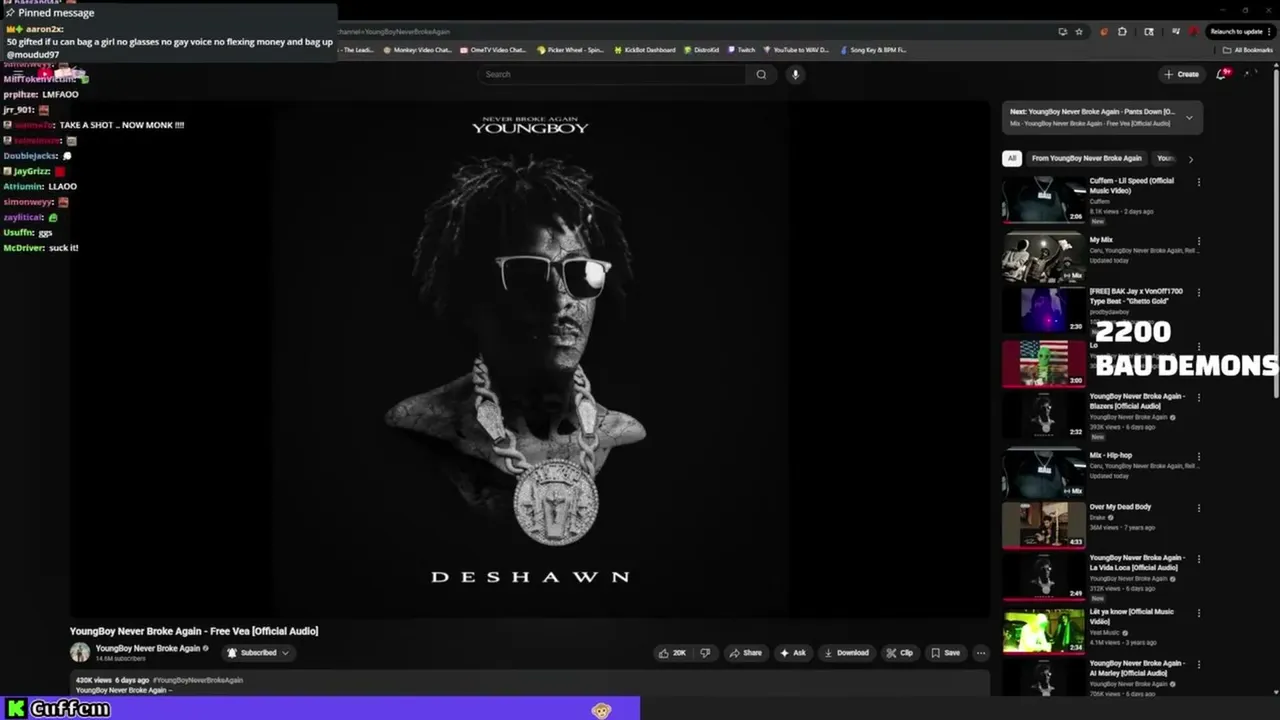1280x720 pixels.
Task: Click the Clip button
Action: tap(900, 653)
